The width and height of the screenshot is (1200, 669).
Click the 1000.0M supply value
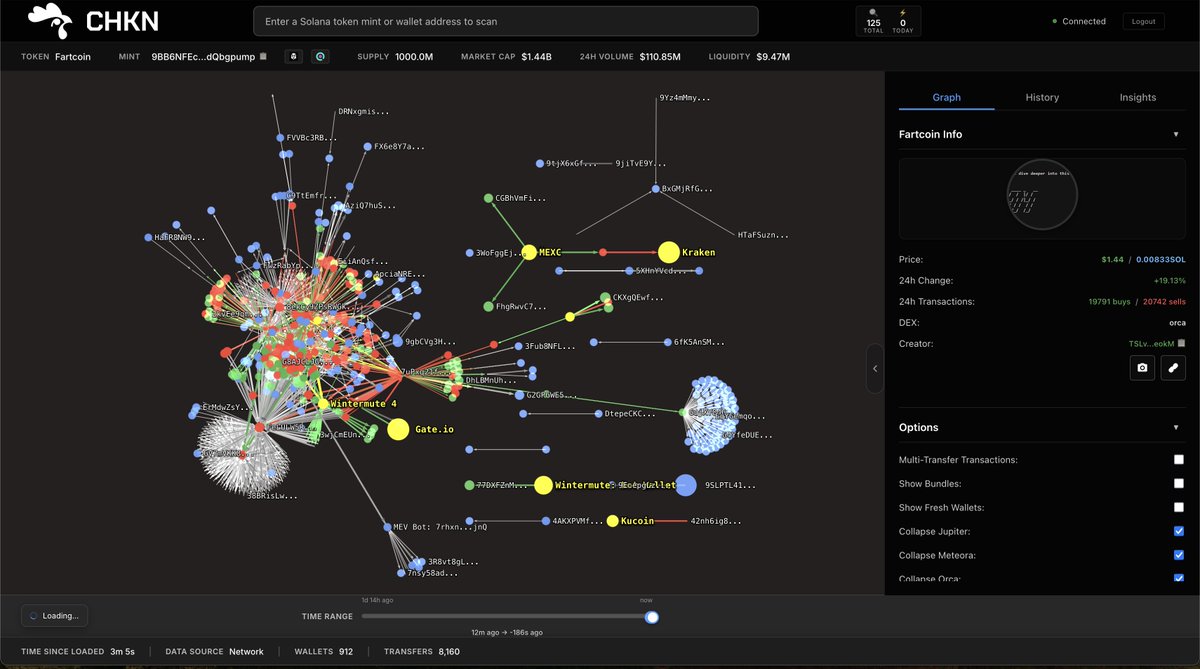pyautogui.click(x=414, y=57)
